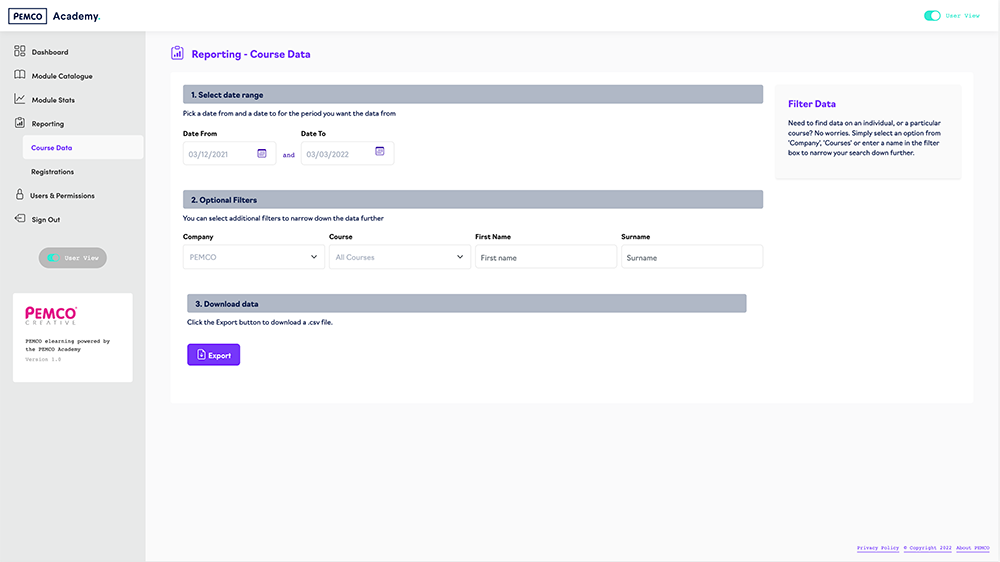Expand the Company dropdown showing PEMCO

[253, 257]
